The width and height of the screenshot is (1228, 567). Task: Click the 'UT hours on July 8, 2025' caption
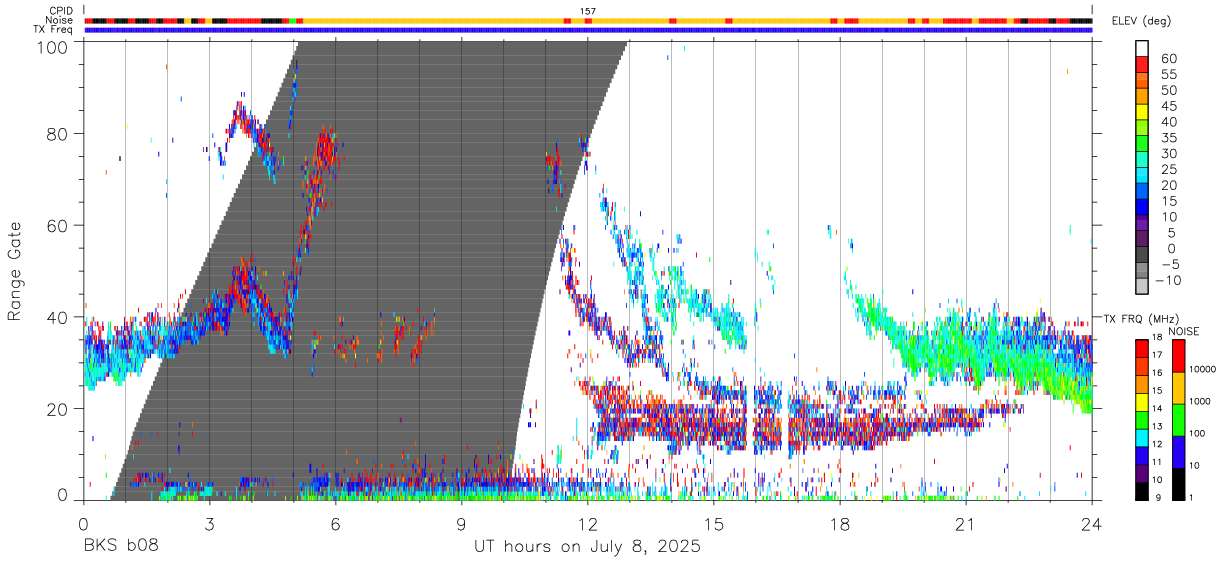pos(587,547)
